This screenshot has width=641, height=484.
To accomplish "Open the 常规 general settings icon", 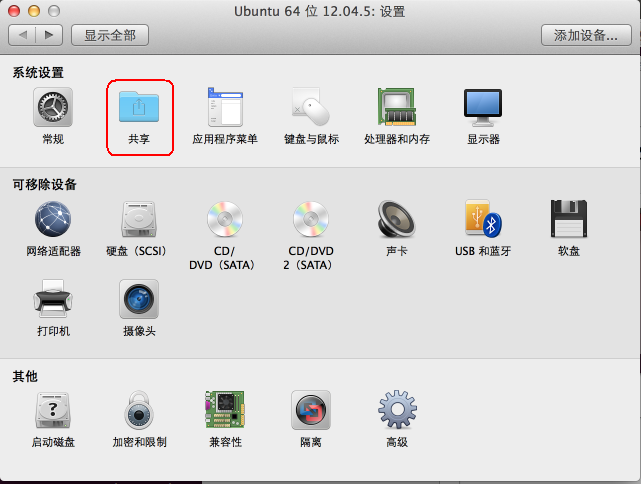I will coord(53,107).
